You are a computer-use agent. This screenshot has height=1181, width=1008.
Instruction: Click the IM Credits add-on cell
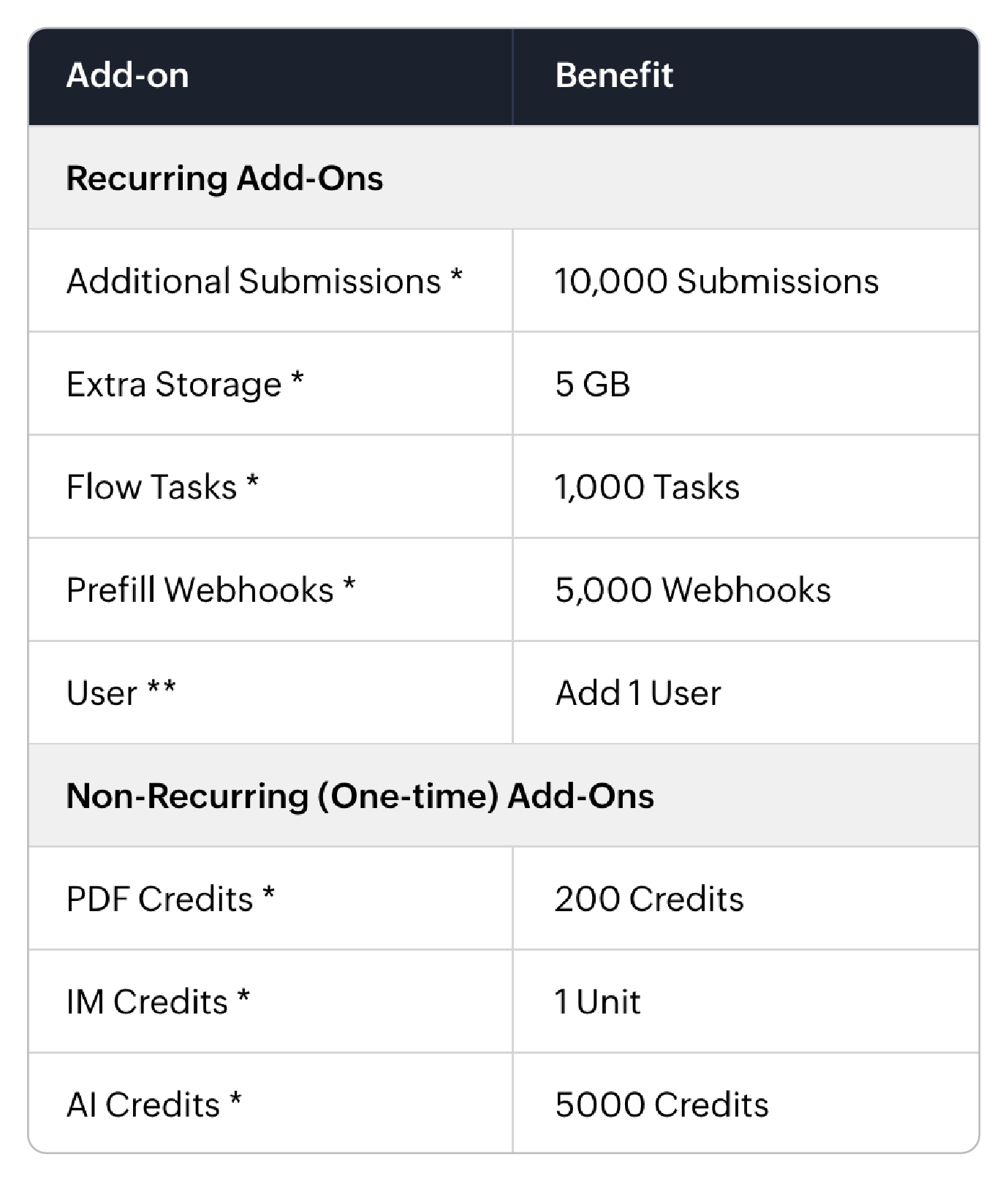coord(158,1002)
